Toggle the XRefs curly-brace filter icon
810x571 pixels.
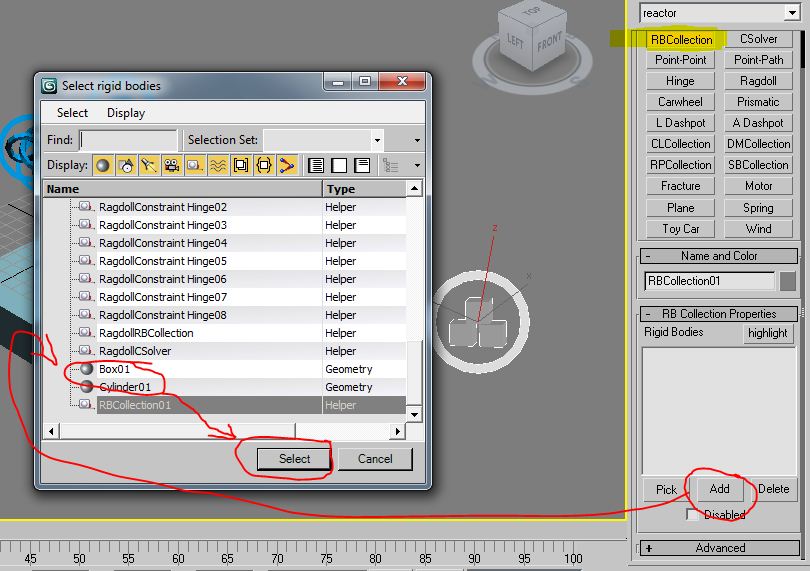pyautogui.click(x=263, y=165)
